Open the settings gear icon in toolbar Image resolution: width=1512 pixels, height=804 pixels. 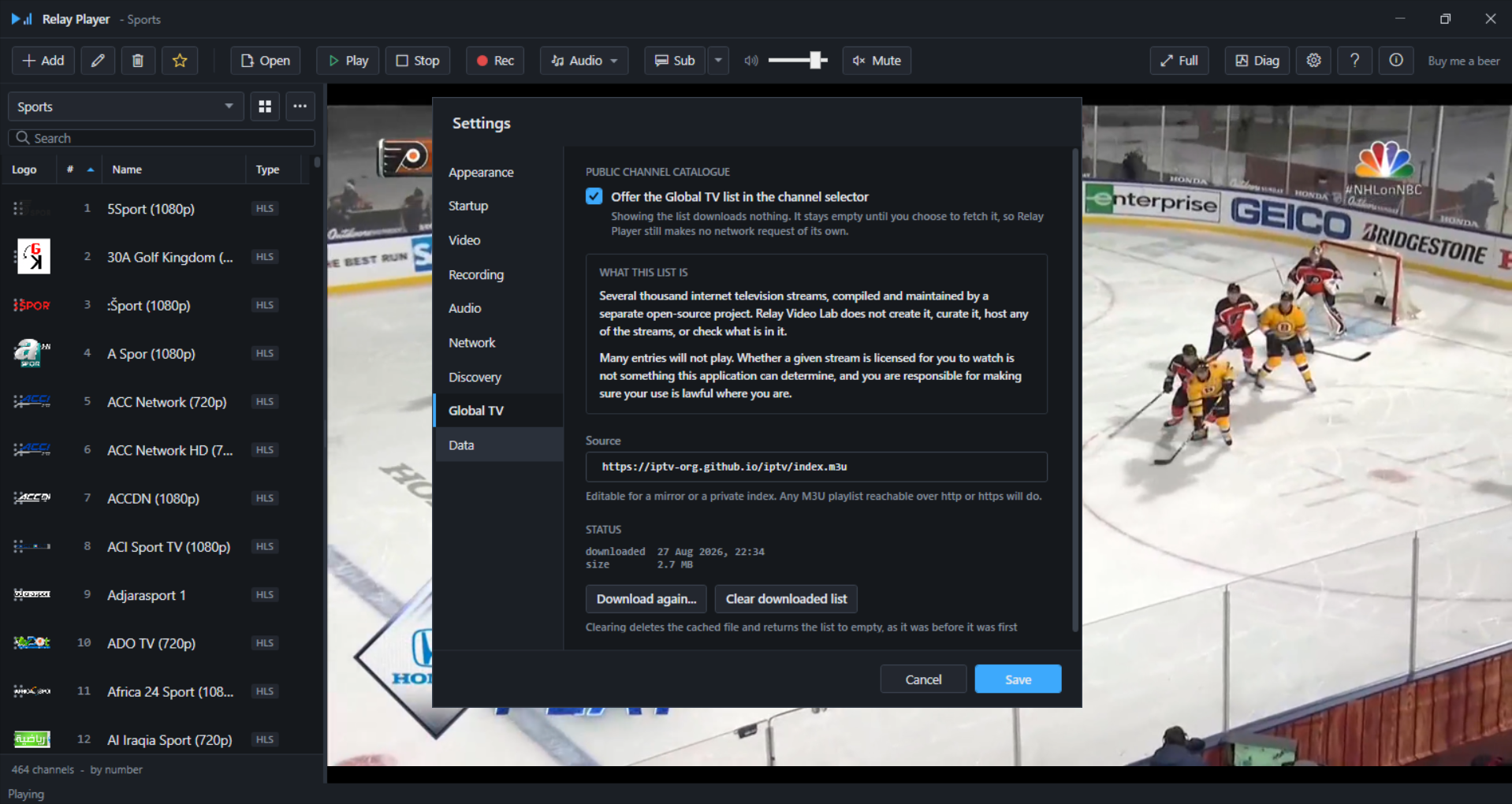tap(1313, 61)
